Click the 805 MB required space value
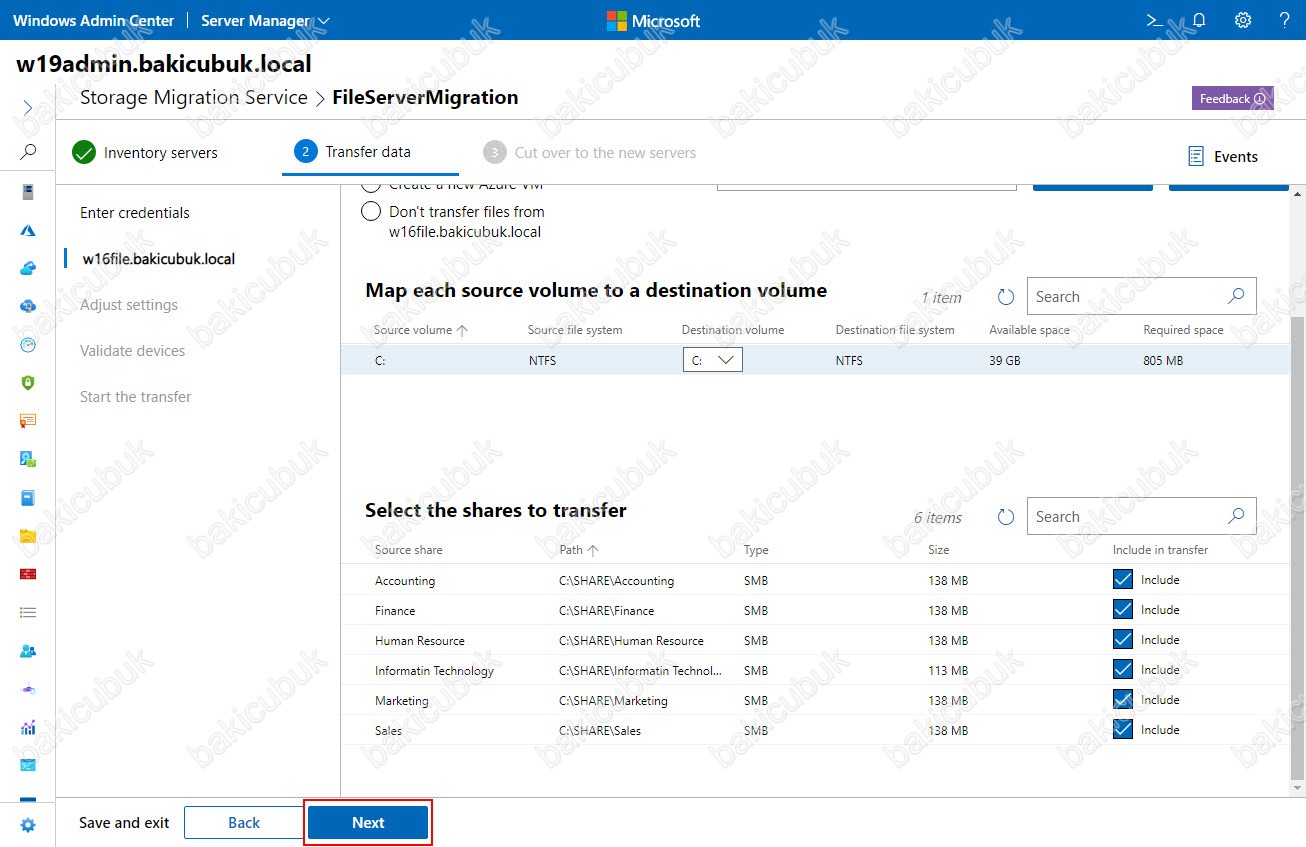This screenshot has width=1306, height=847. point(1163,360)
